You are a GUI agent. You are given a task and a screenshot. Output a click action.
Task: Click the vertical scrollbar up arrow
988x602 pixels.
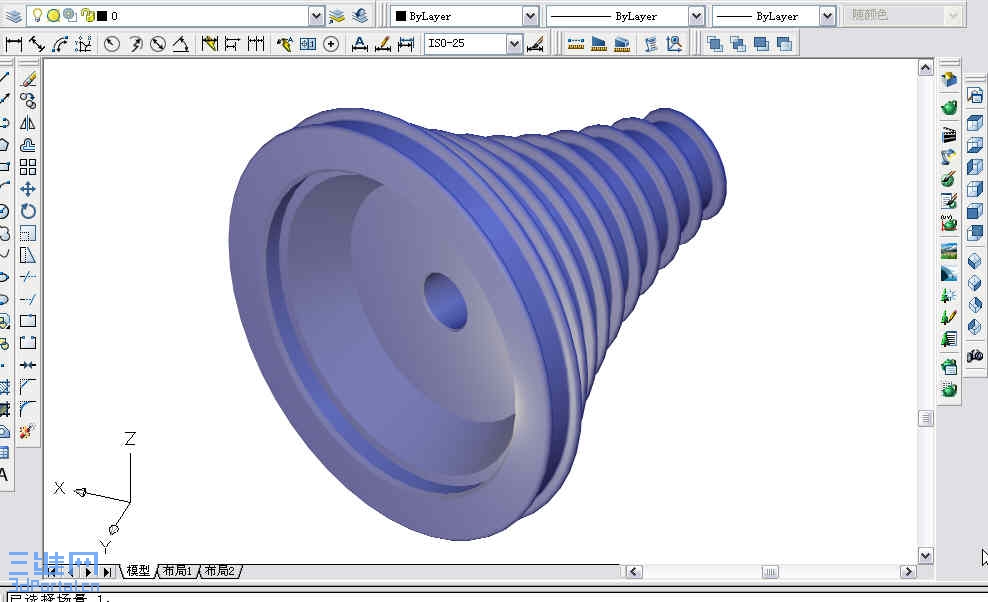925,67
